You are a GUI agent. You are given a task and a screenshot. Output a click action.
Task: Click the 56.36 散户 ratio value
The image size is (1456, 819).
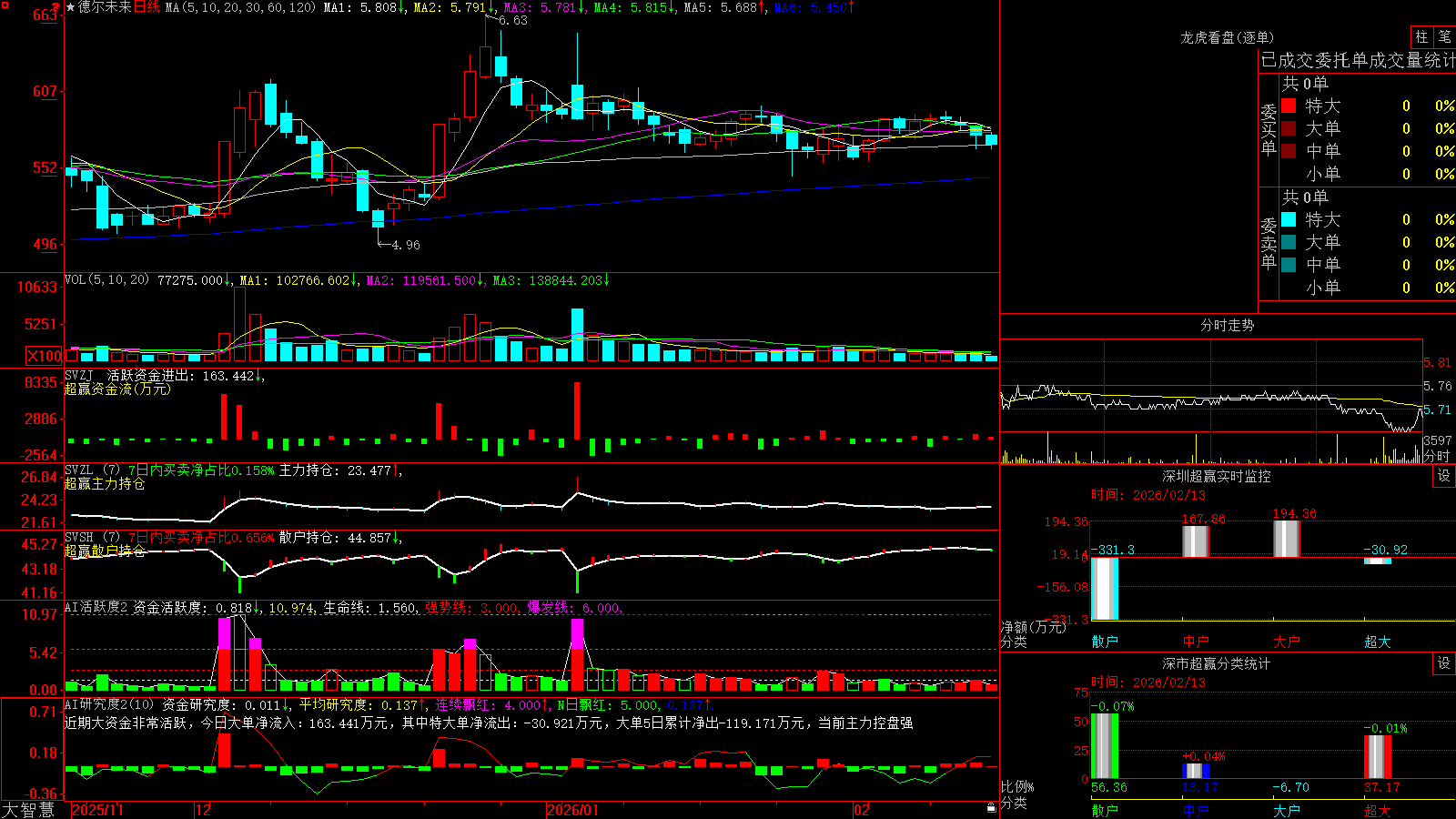[1108, 787]
